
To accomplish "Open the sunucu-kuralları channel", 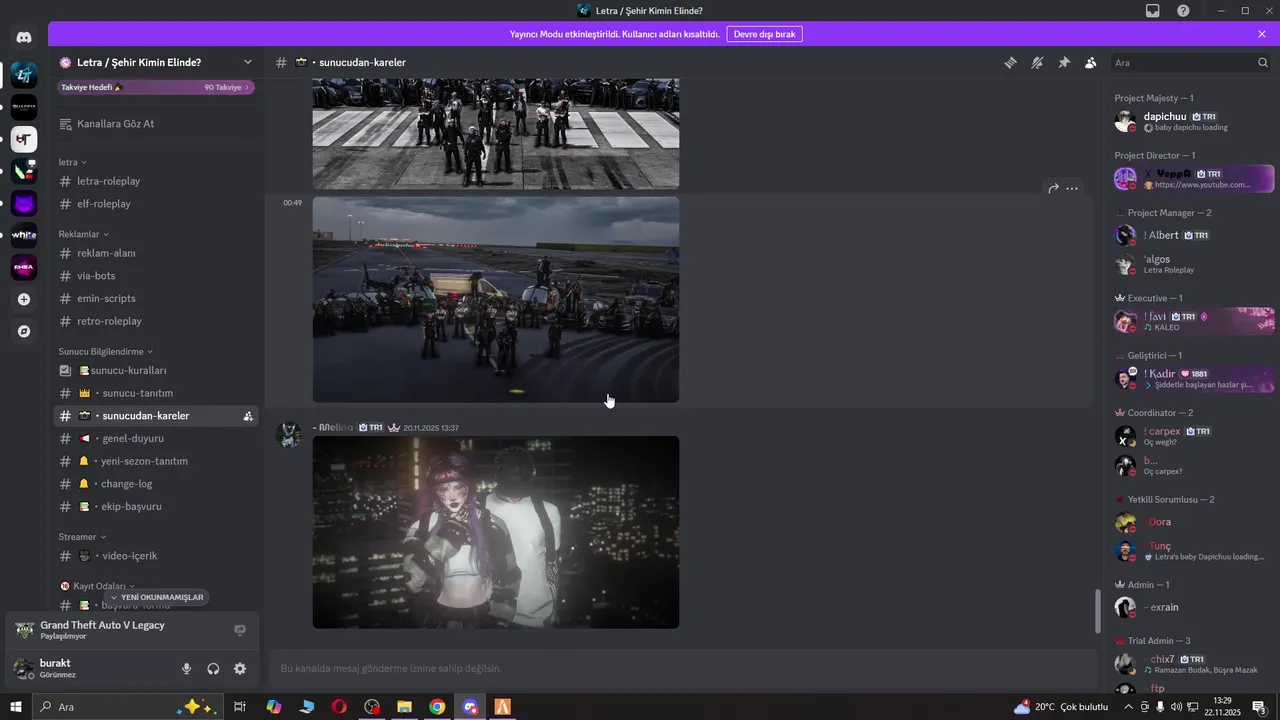I will coord(156,370).
